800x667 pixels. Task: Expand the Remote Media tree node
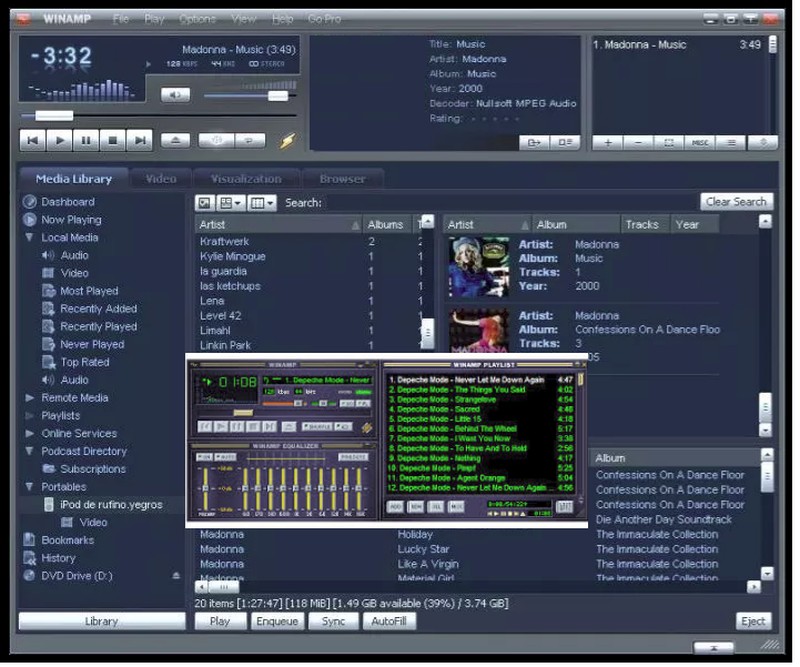(30, 398)
